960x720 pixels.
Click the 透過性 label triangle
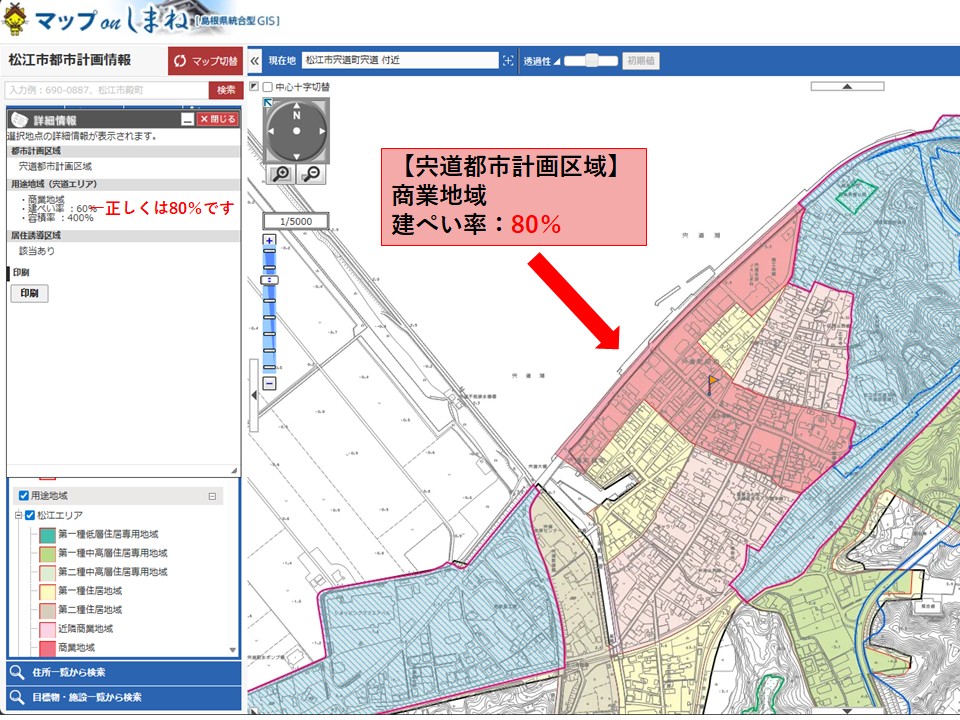click(557, 61)
